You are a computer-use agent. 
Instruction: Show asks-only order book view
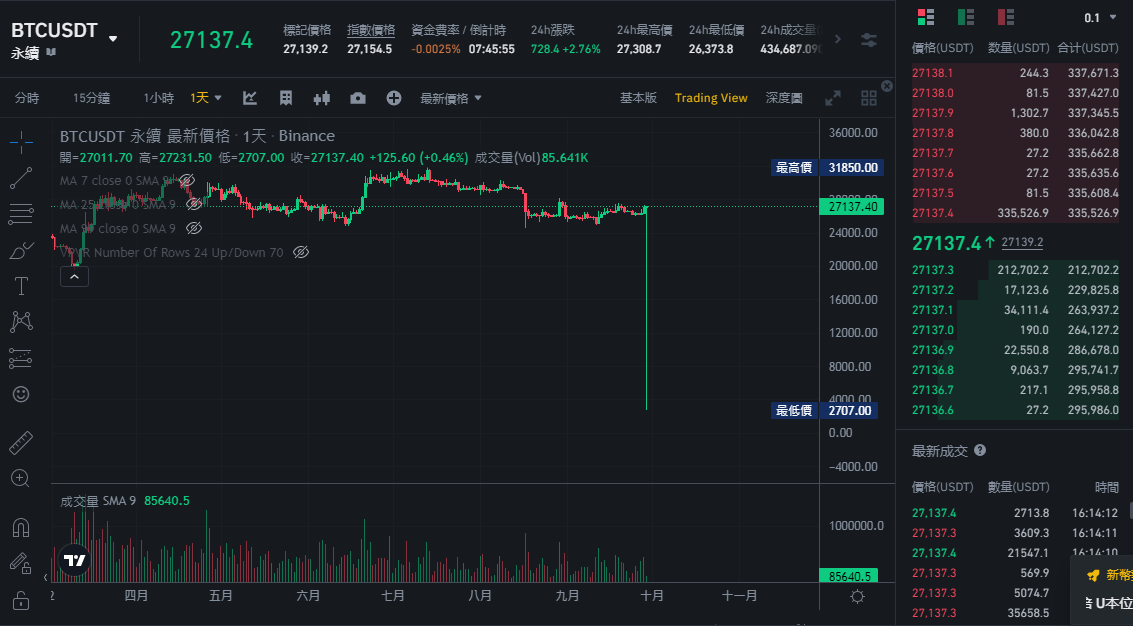[x=1005, y=17]
